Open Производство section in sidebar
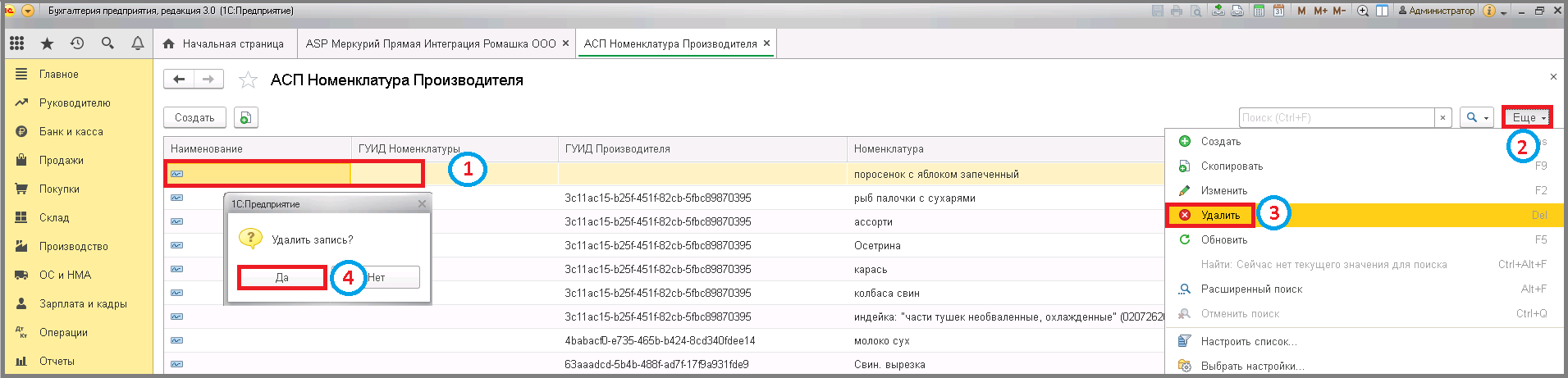Viewport: 1568px width, 378px height. click(x=79, y=246)
